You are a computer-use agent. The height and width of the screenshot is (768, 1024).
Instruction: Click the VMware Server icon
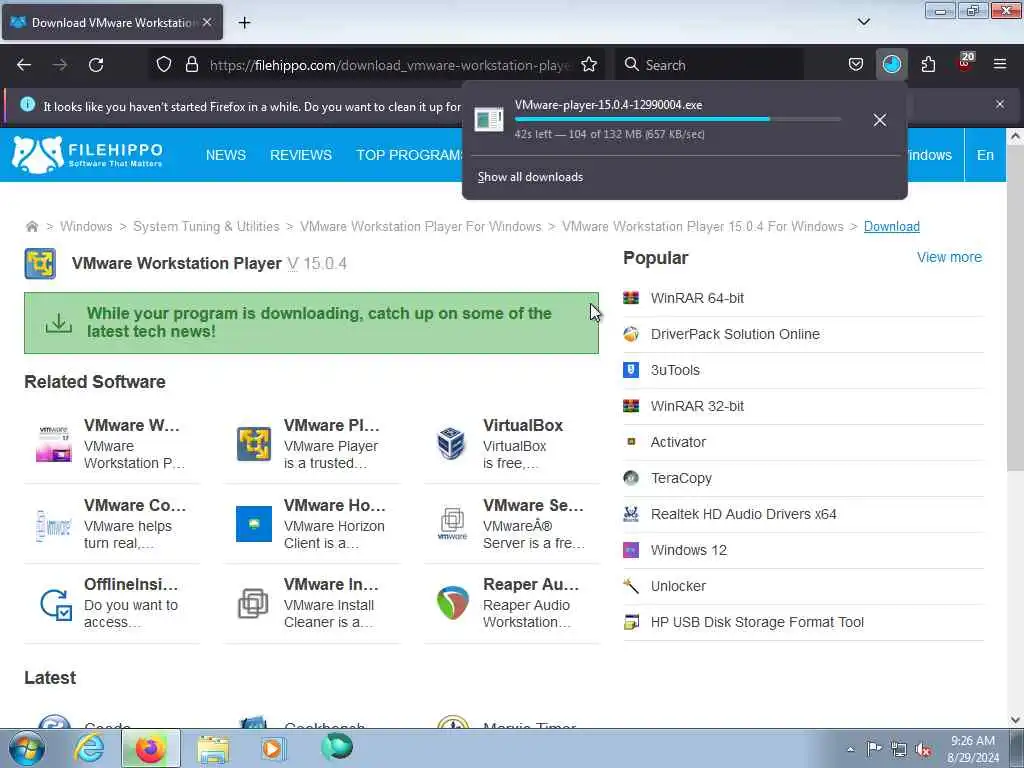(452, 524)
